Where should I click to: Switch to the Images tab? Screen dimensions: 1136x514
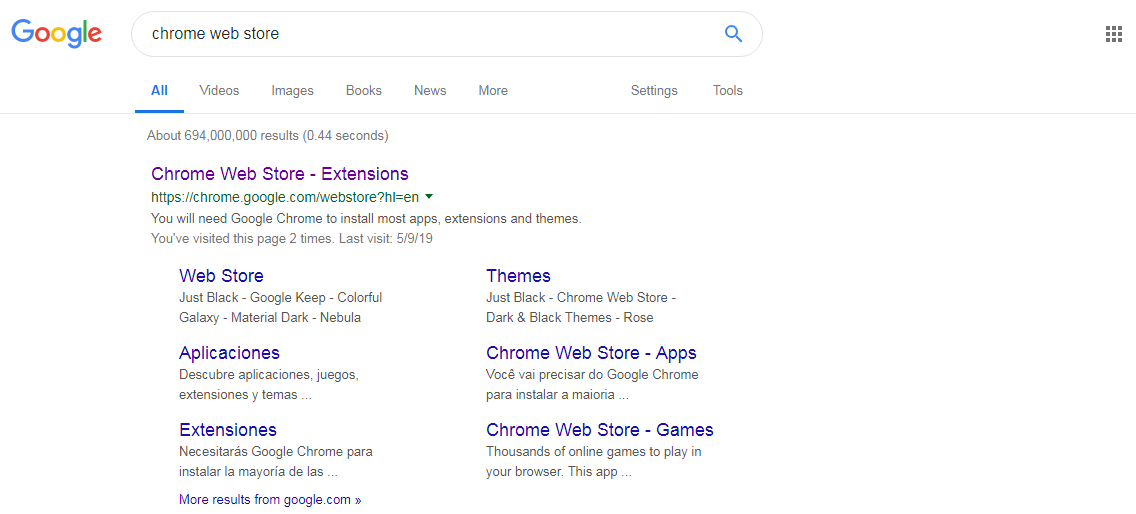(292, 91)
